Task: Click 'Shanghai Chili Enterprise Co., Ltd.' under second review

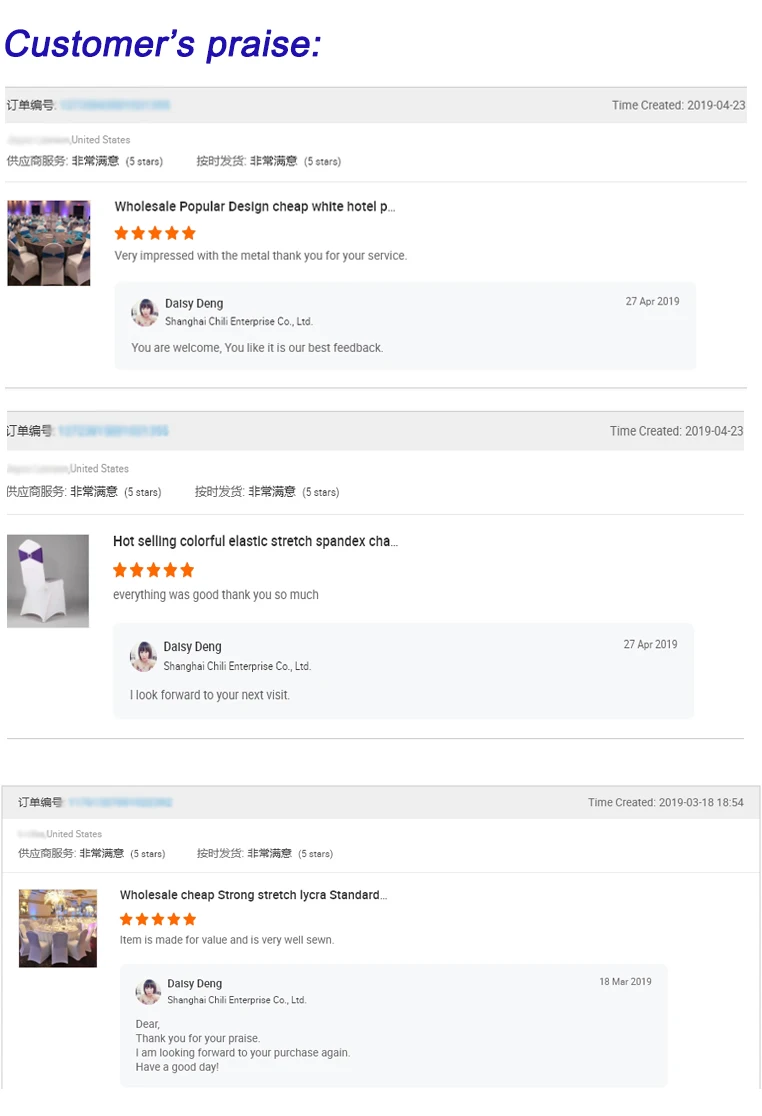Action: pyautogui.click(x=237, y=666)
